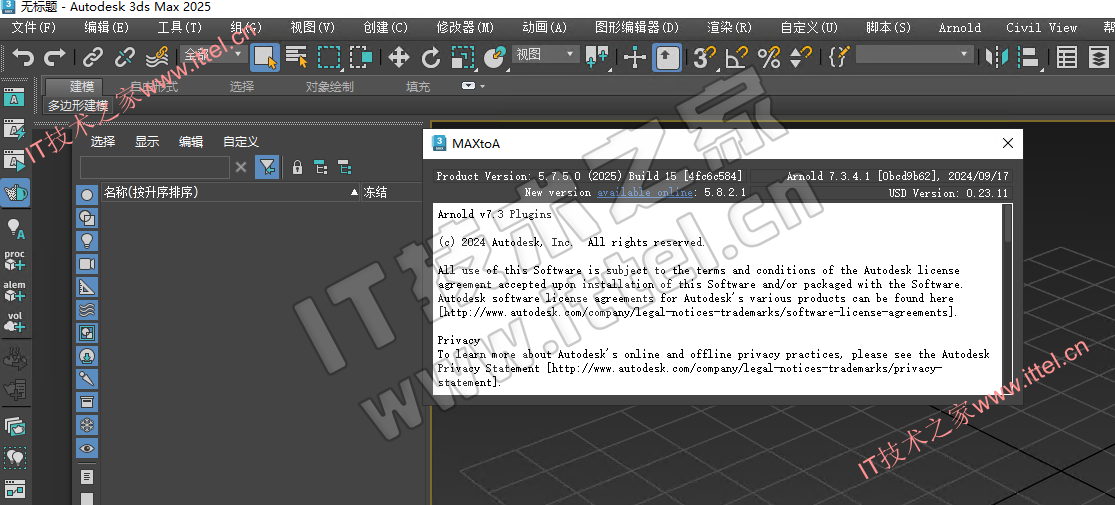Click the Edit Named Selection Sets icon
The image size is (1115, 505).
[839, 57]
